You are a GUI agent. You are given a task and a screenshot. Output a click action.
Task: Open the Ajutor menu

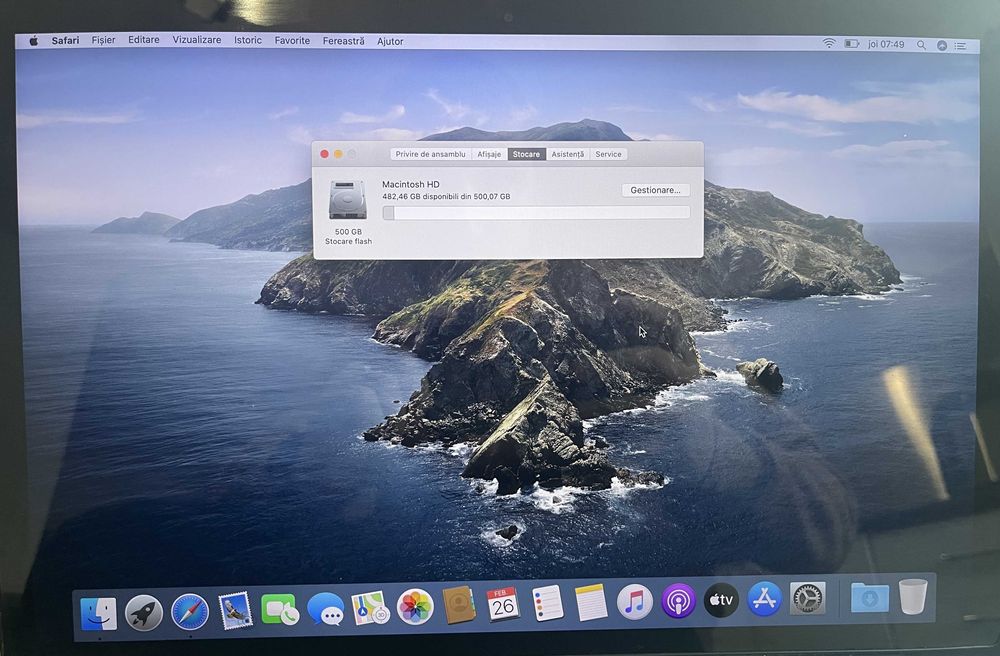click(390, 41)
